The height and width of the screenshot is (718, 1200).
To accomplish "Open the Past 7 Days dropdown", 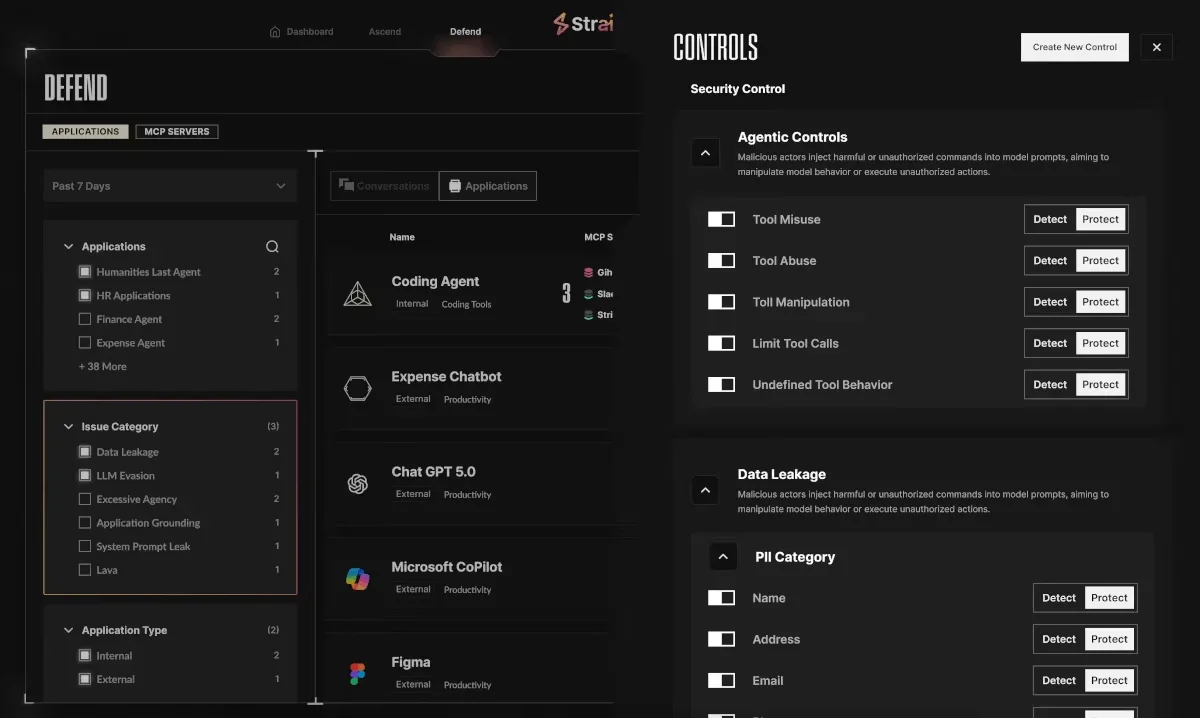I will coord(169,186).
